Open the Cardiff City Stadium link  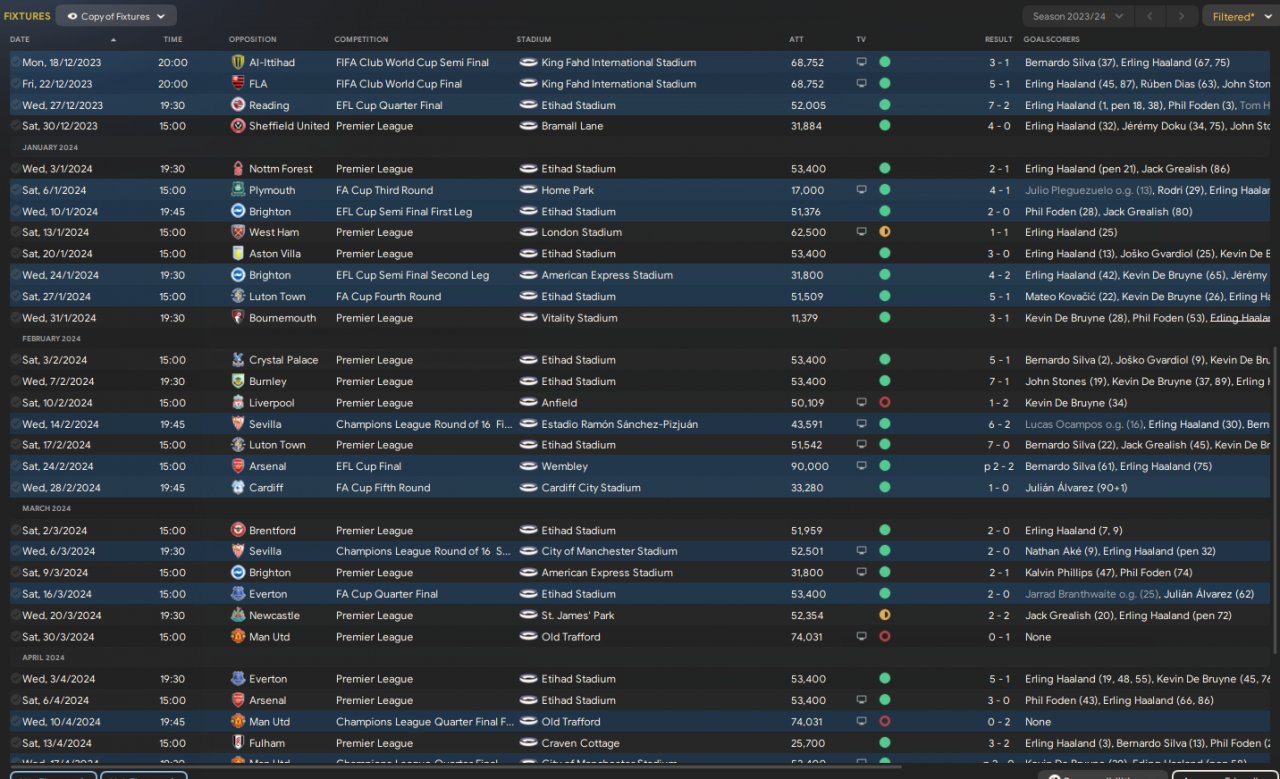coord(591,488)
